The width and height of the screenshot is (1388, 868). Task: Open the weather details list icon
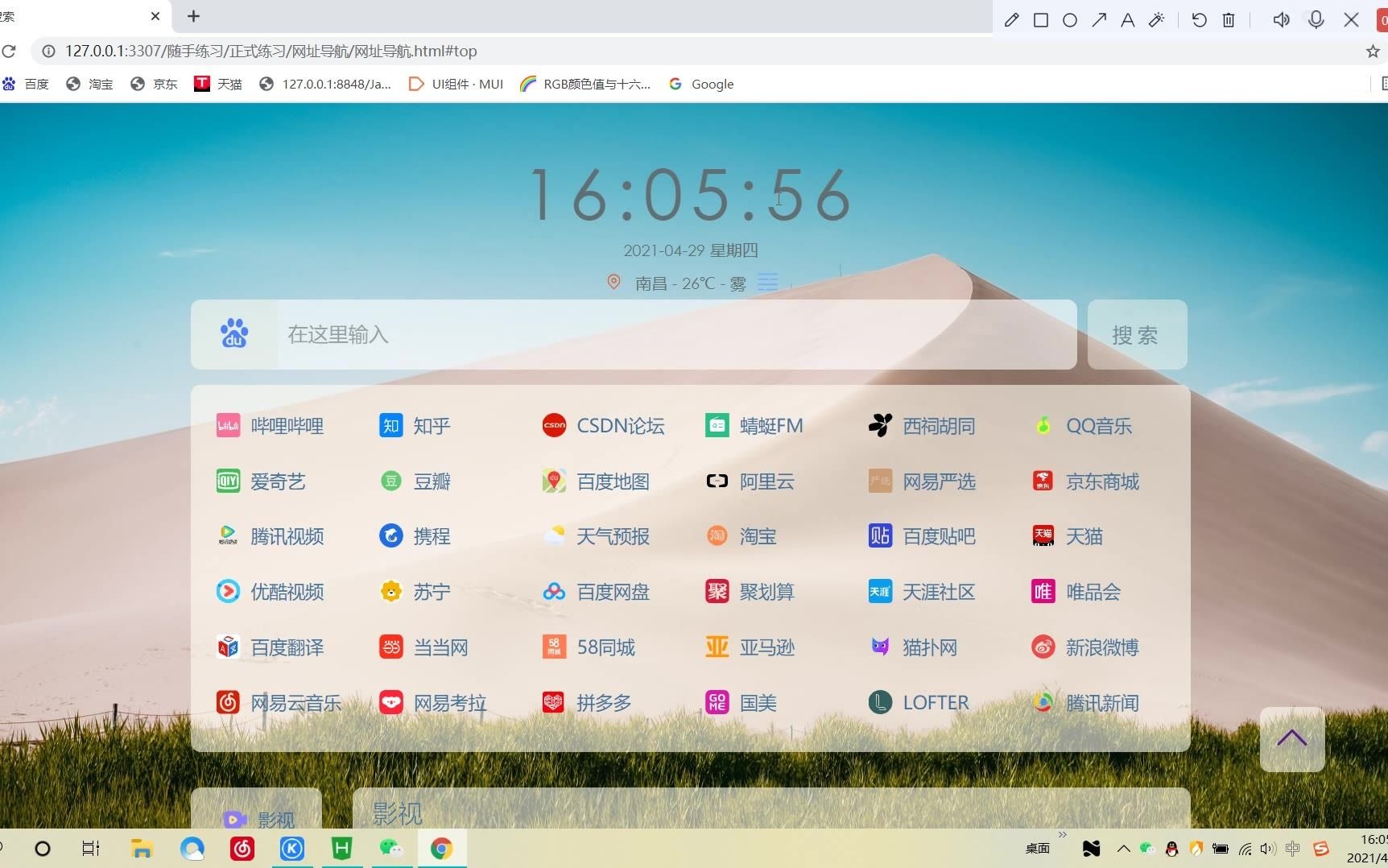pos(767,282)
